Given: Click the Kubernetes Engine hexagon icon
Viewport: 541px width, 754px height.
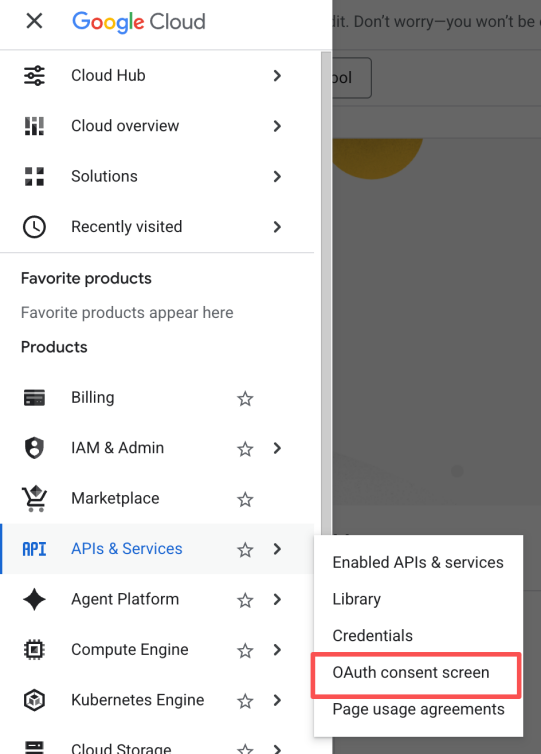Looking at the screenshot, I should [x=34, y=700].
